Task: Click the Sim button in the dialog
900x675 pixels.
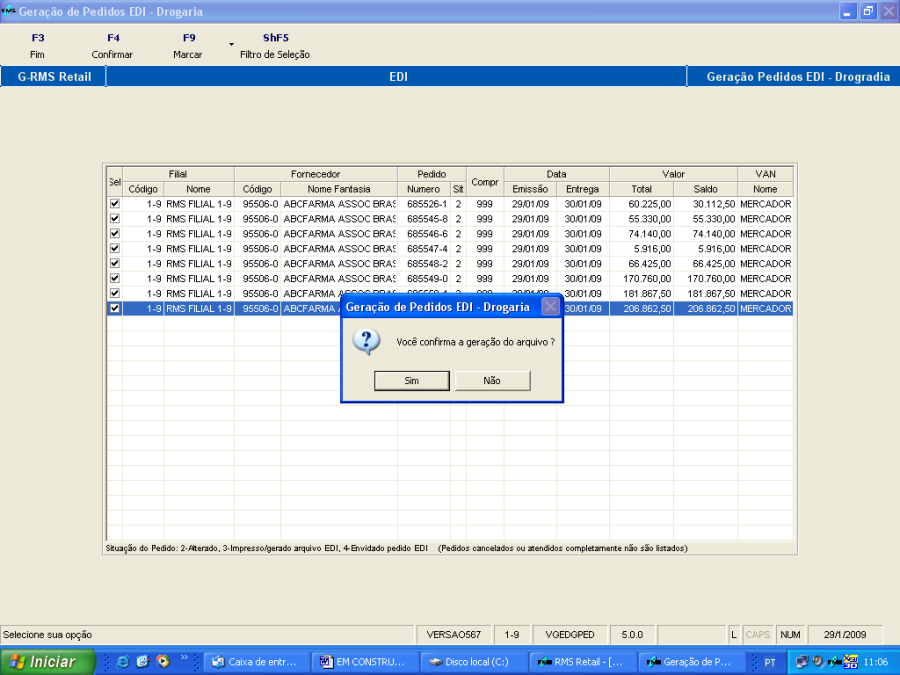Action: 412,381
